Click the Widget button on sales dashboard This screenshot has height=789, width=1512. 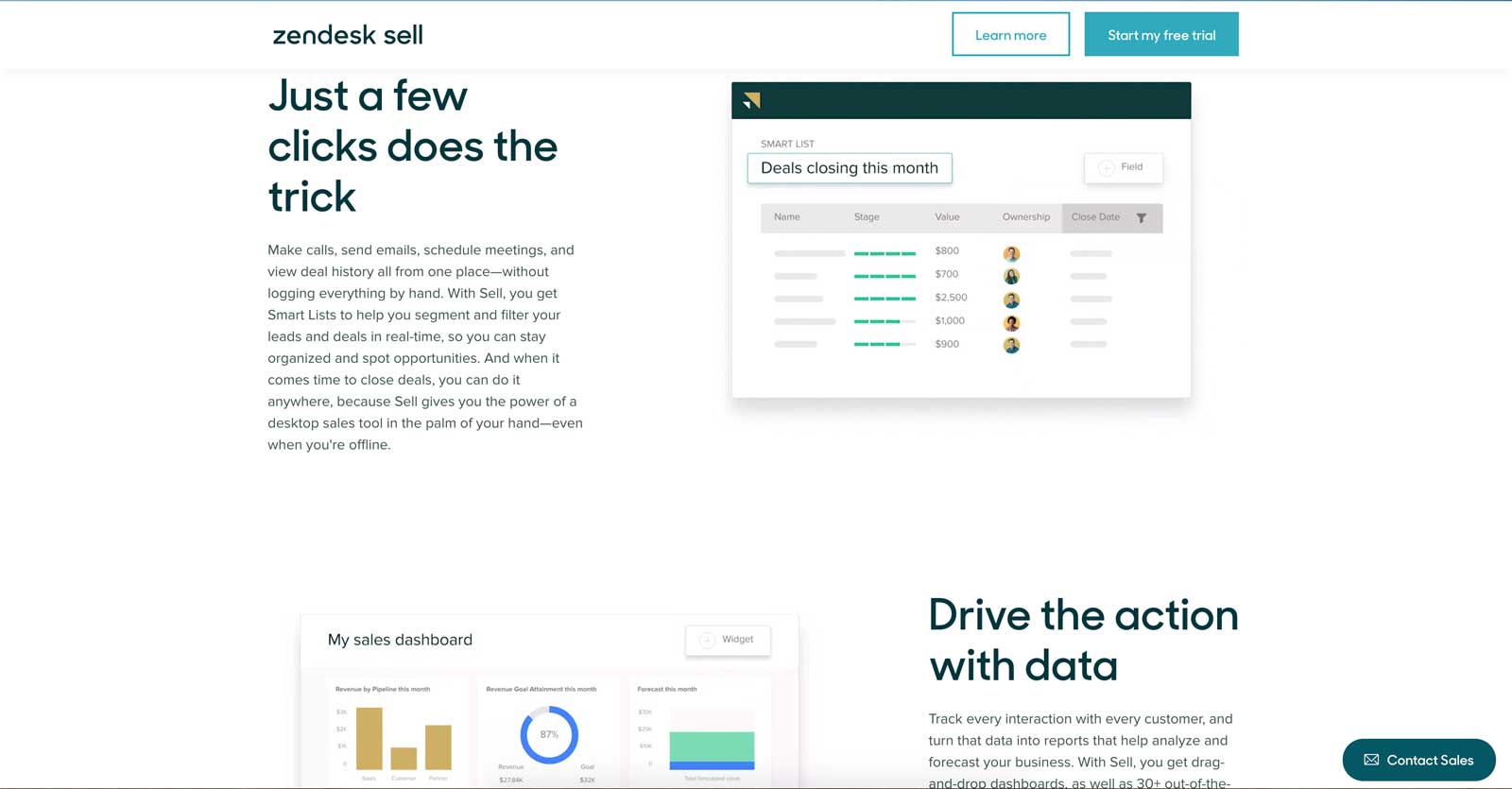point(728,640)
